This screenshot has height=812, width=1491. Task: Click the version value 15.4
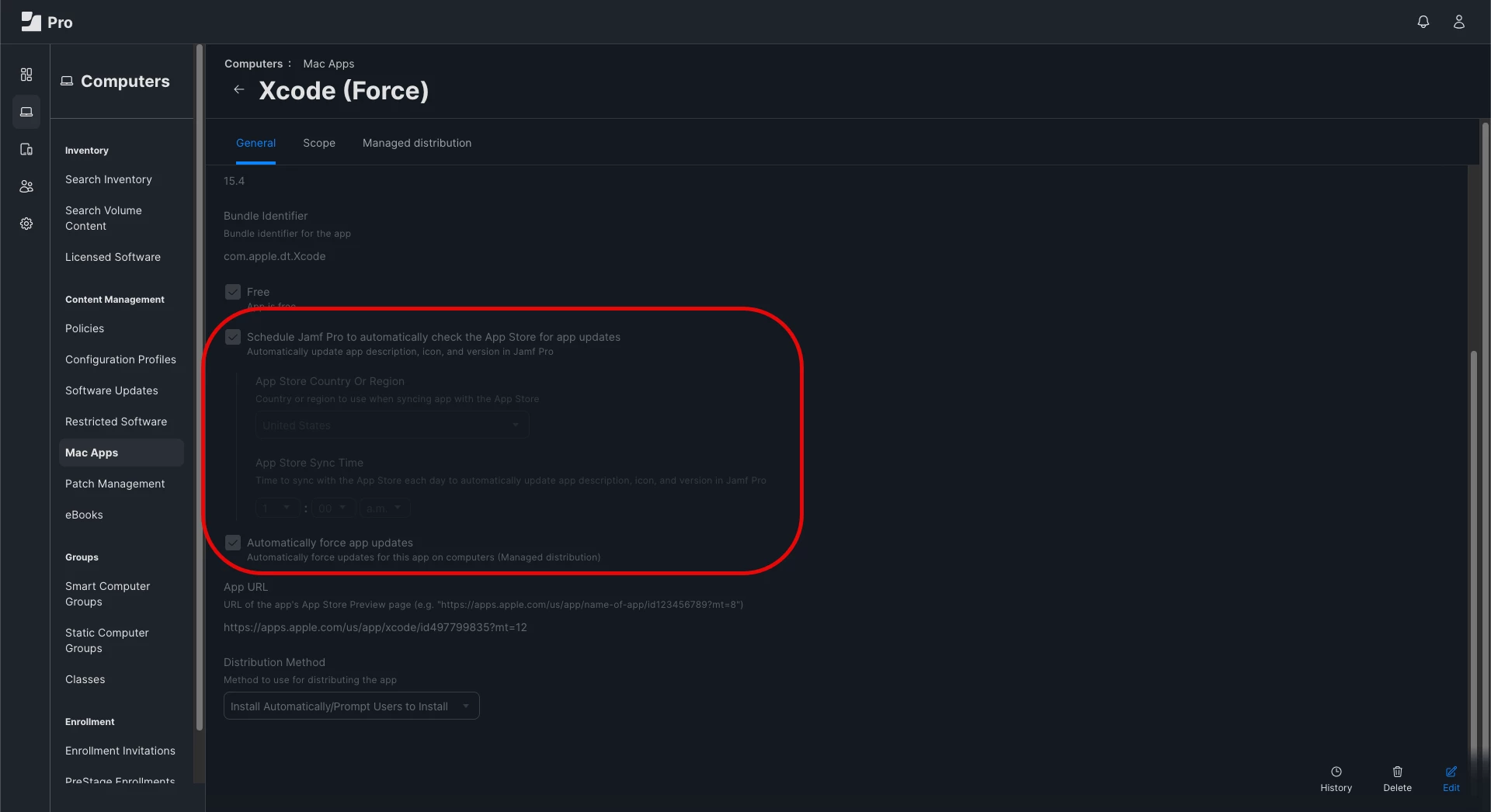coord(234,181)
